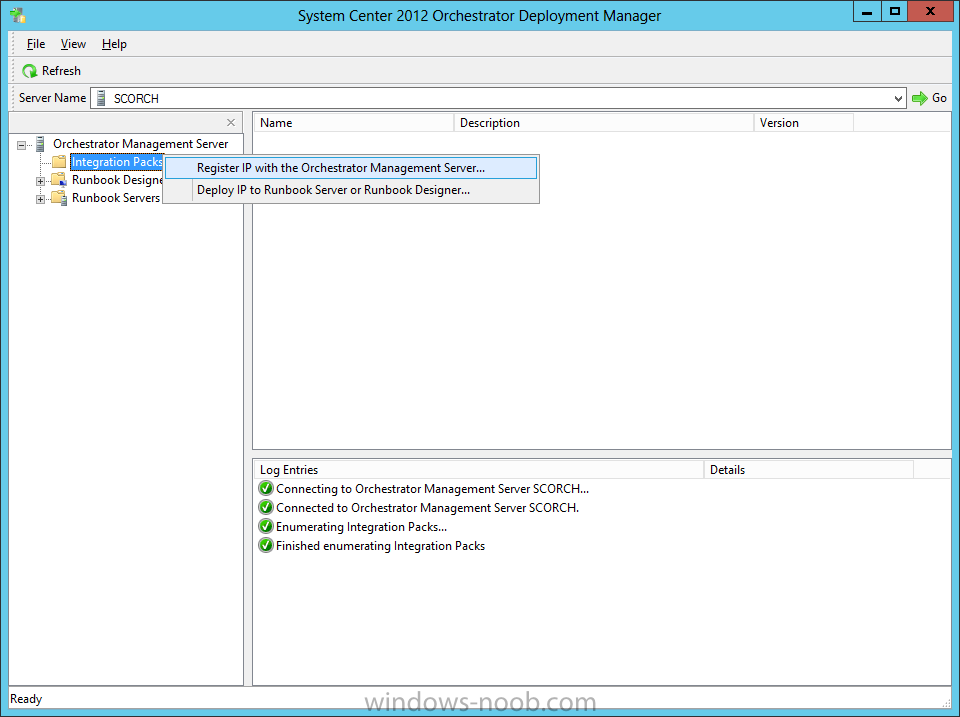The image size is (960, 717).
Task: Click the Runbook Servers folder icon
Action: coord(59,198)
